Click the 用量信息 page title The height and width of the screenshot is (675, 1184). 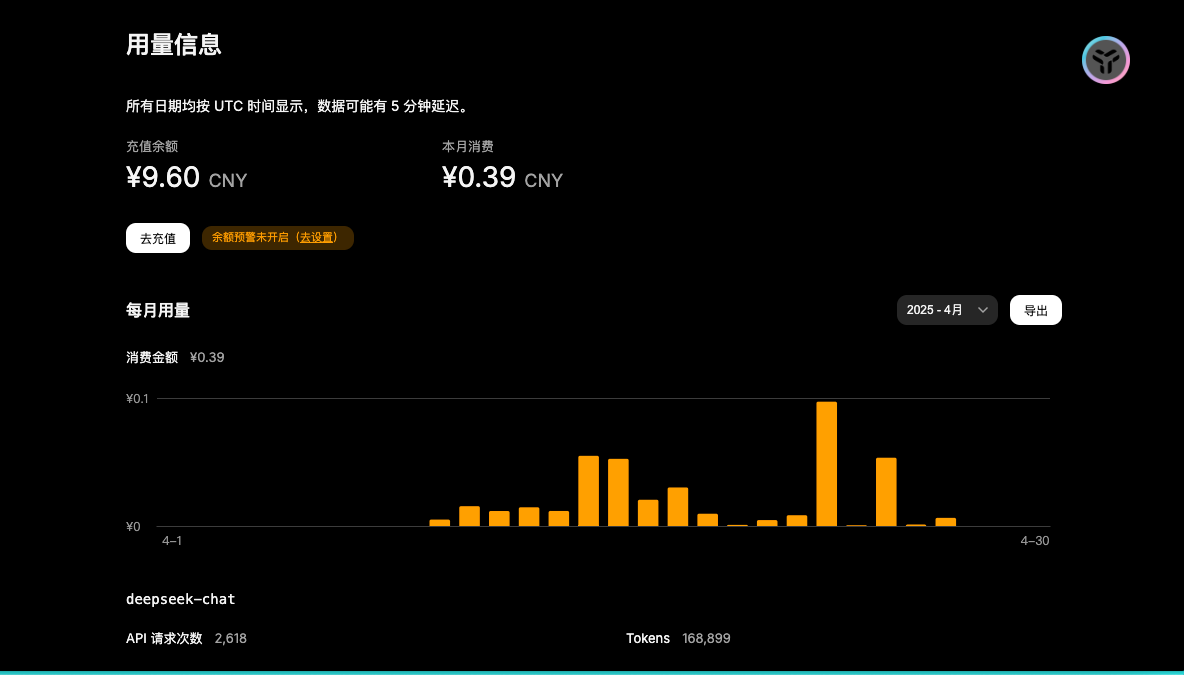click(174, 44)
